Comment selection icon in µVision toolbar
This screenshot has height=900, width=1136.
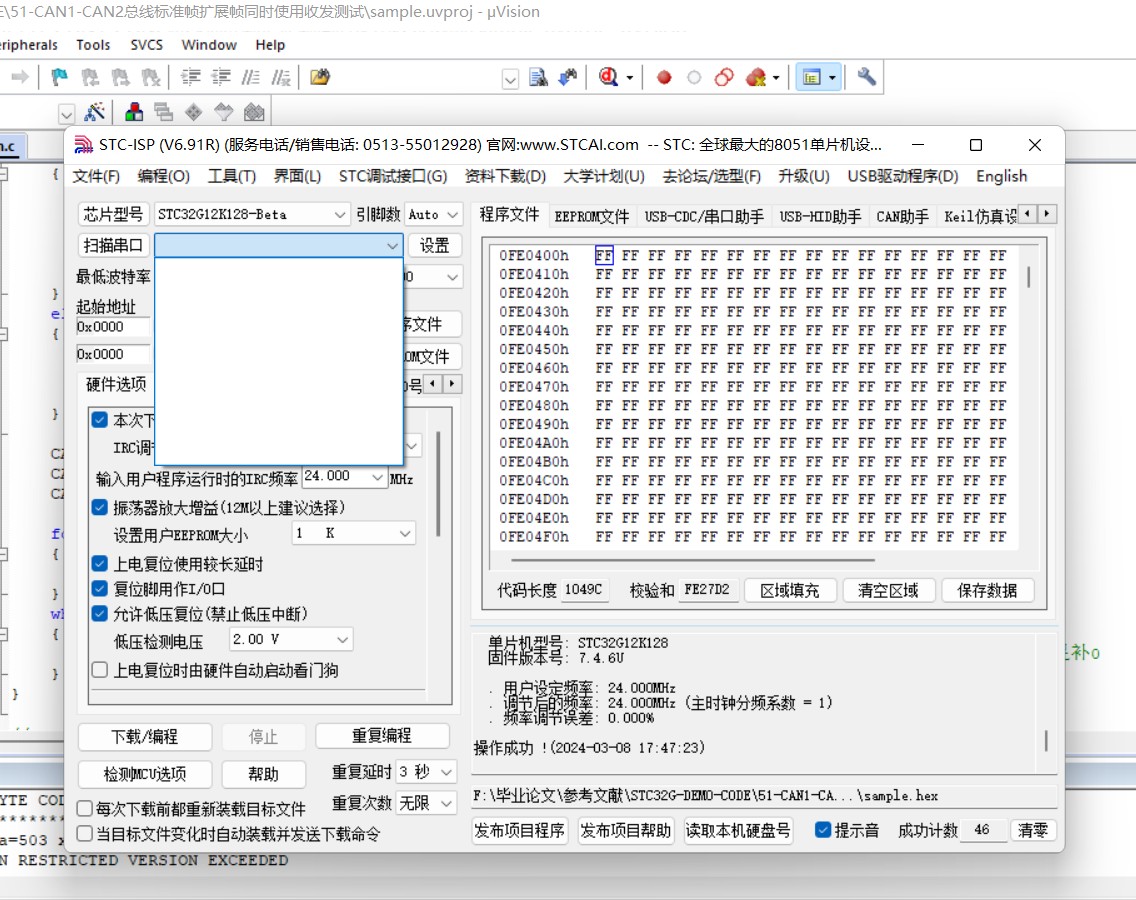251,77
